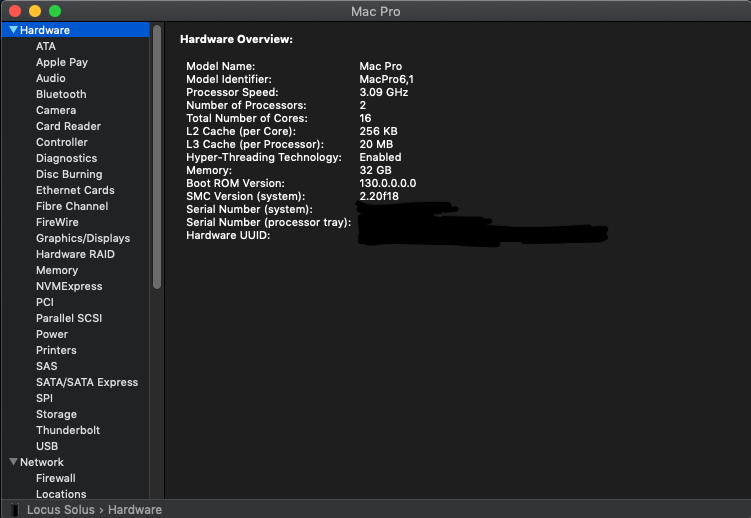
Task: Open the SPI entry
Action: [x=45, y=398]
